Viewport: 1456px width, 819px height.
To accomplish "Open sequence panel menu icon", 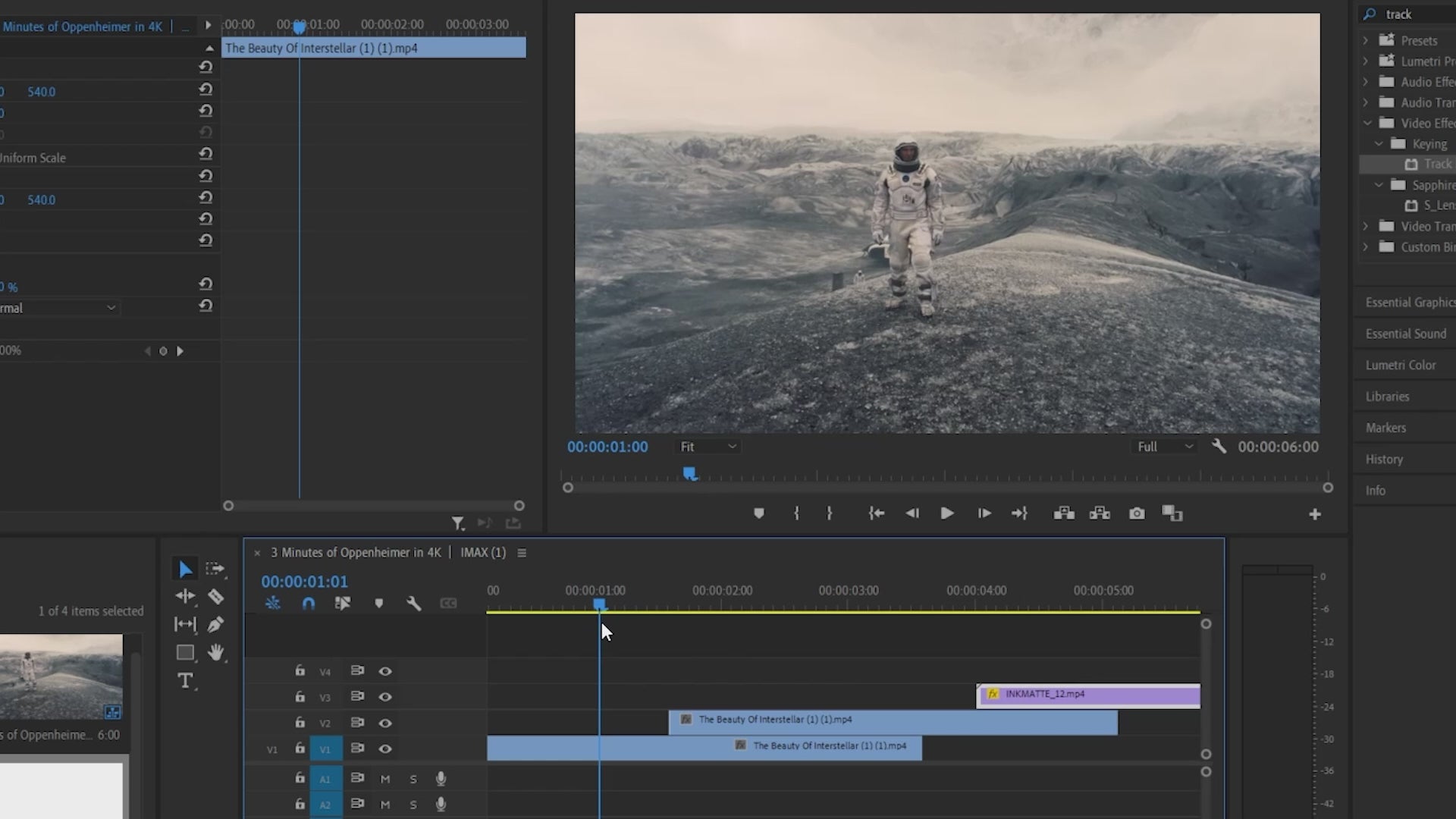I will [522, 553].
